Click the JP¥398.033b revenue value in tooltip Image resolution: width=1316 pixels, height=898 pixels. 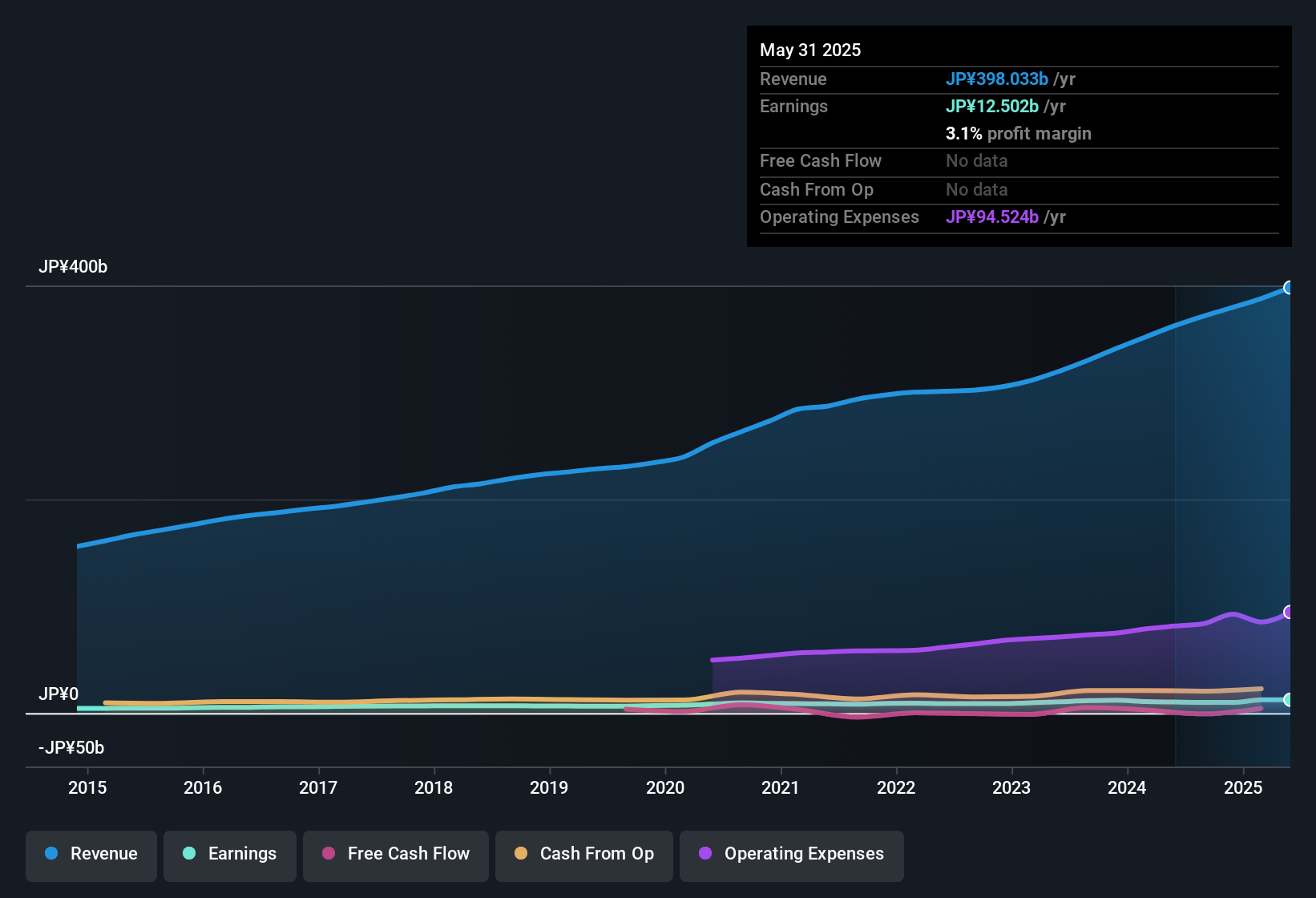coord(997,79)
